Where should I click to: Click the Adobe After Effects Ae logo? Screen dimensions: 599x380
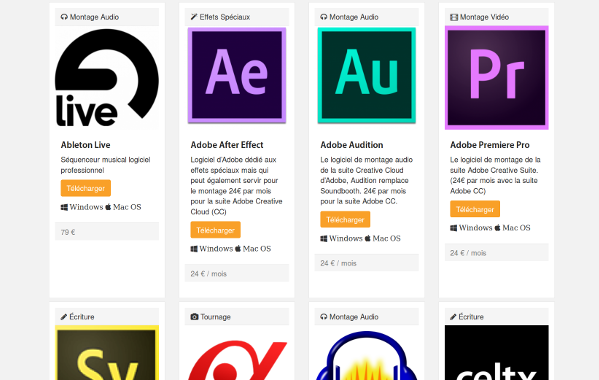(237, 75)
